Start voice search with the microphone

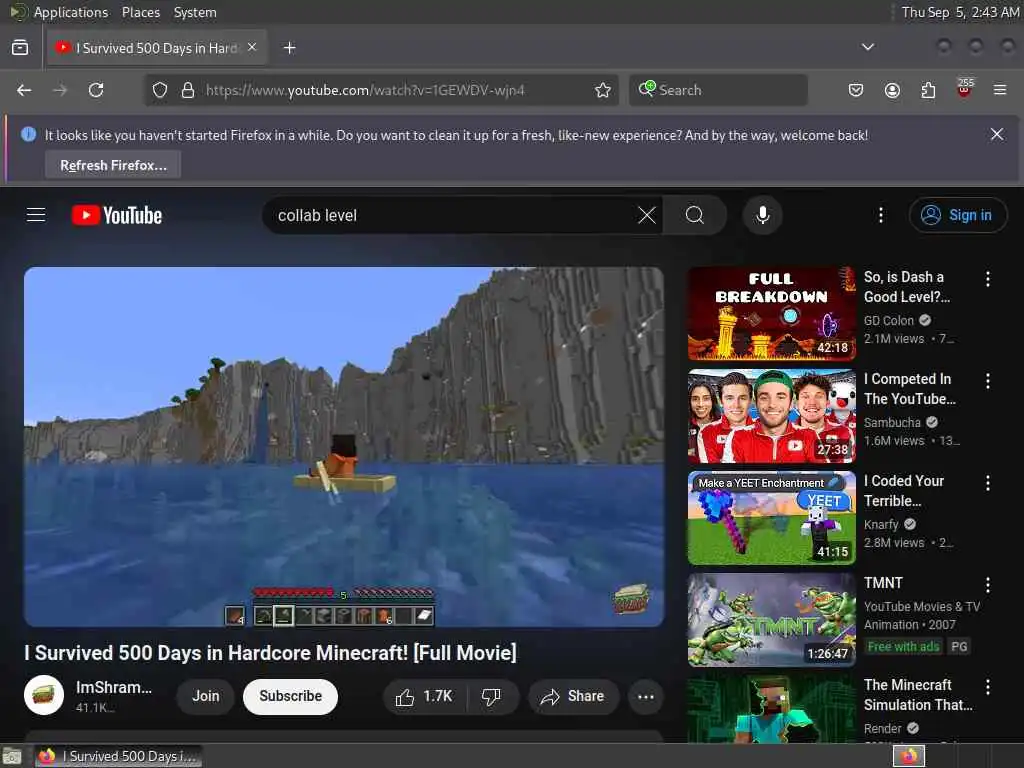(762, 215)
